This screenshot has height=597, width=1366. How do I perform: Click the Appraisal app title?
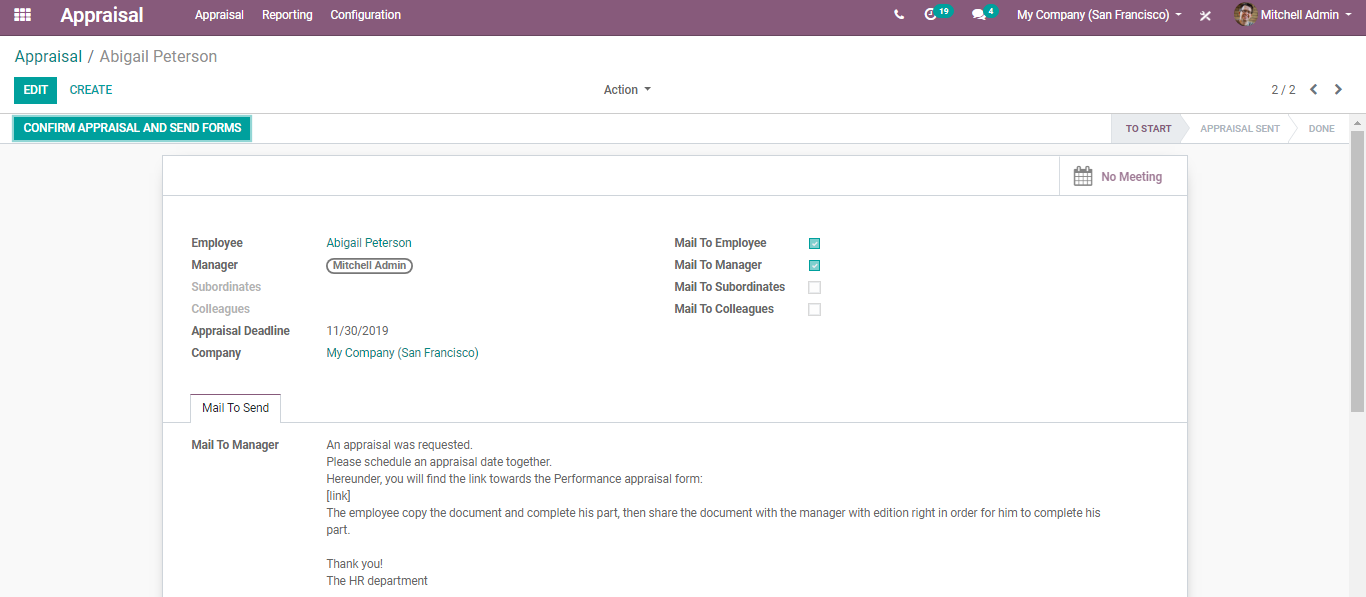click(x=102, y=15)
